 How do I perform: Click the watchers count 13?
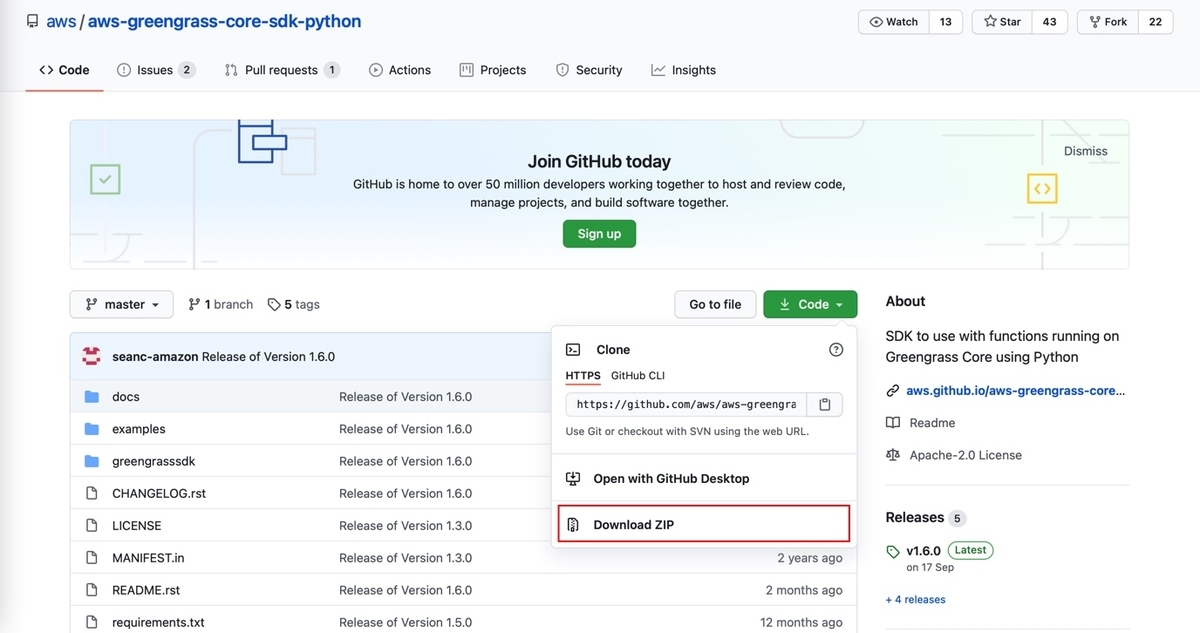pos(946,22)
